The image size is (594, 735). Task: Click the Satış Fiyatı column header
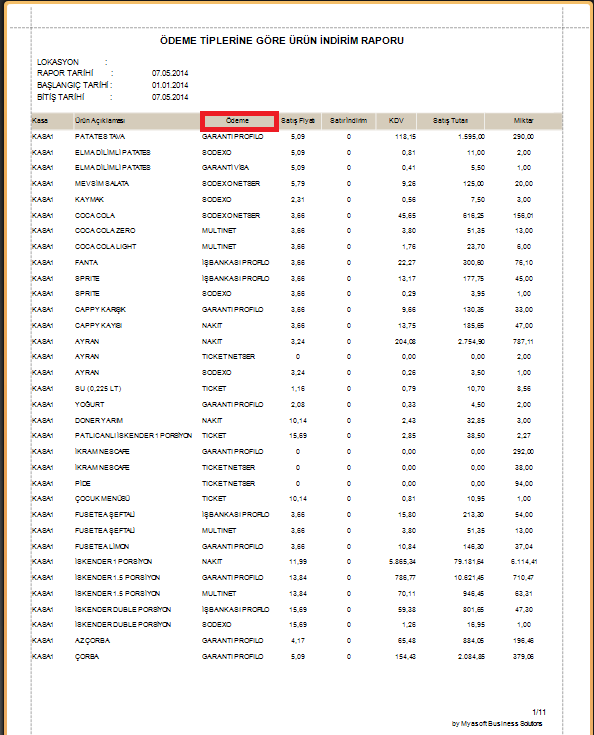click(x=298, y=120)
